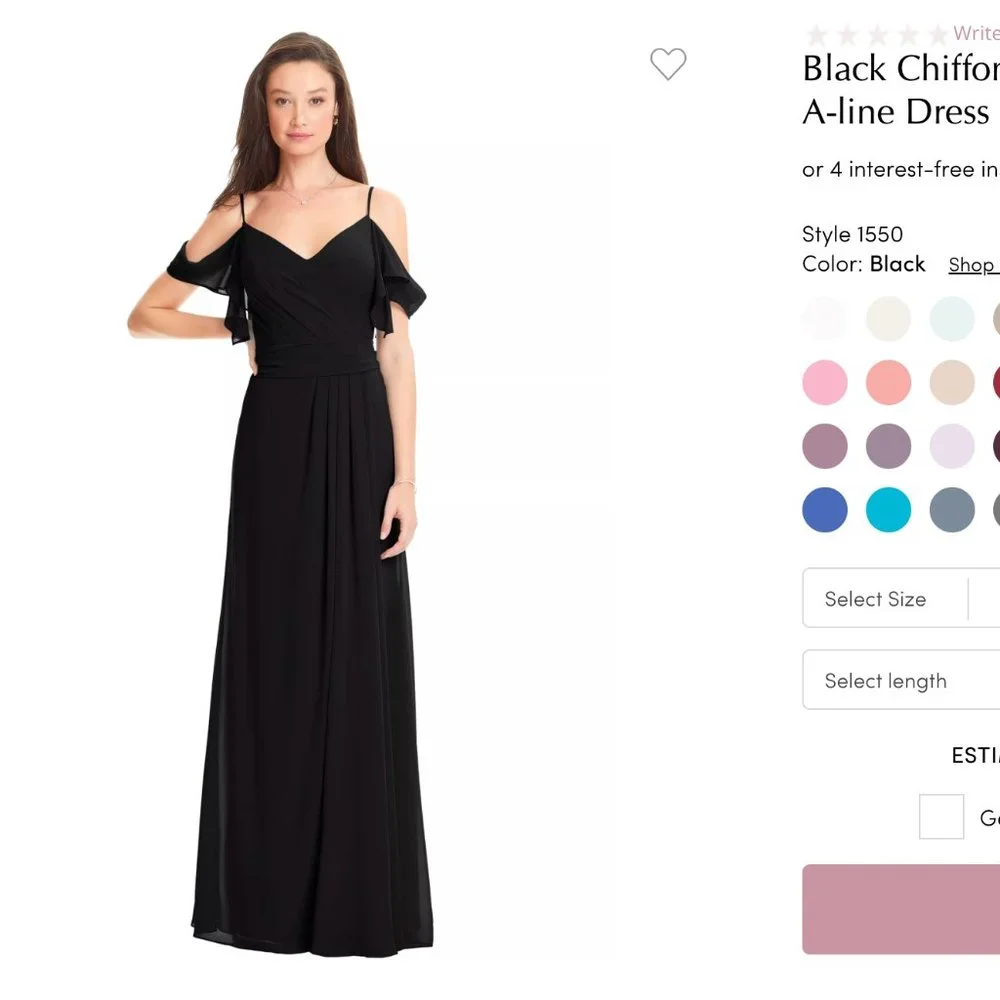Select the ivory cream color swatch

coord(889,319)
